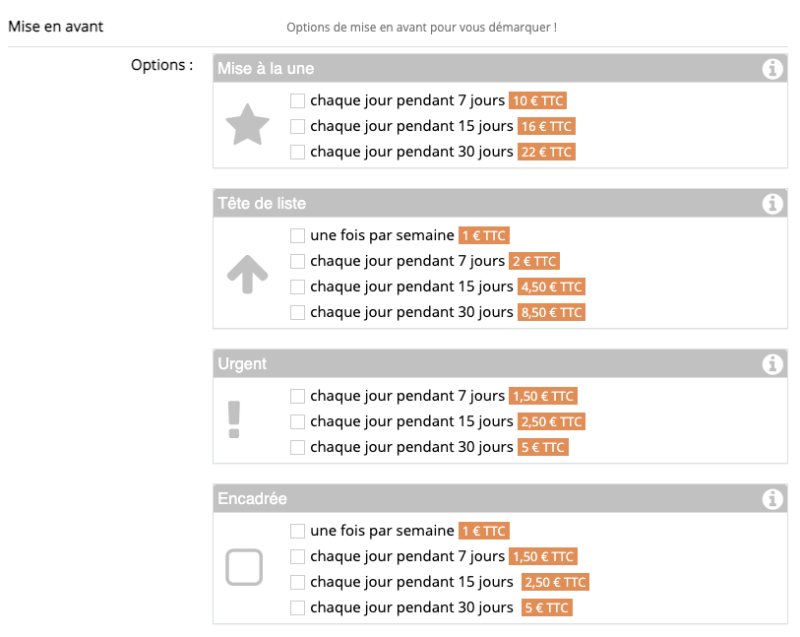Check Mise à la une 7 jours option

click(x=297, y=101)
